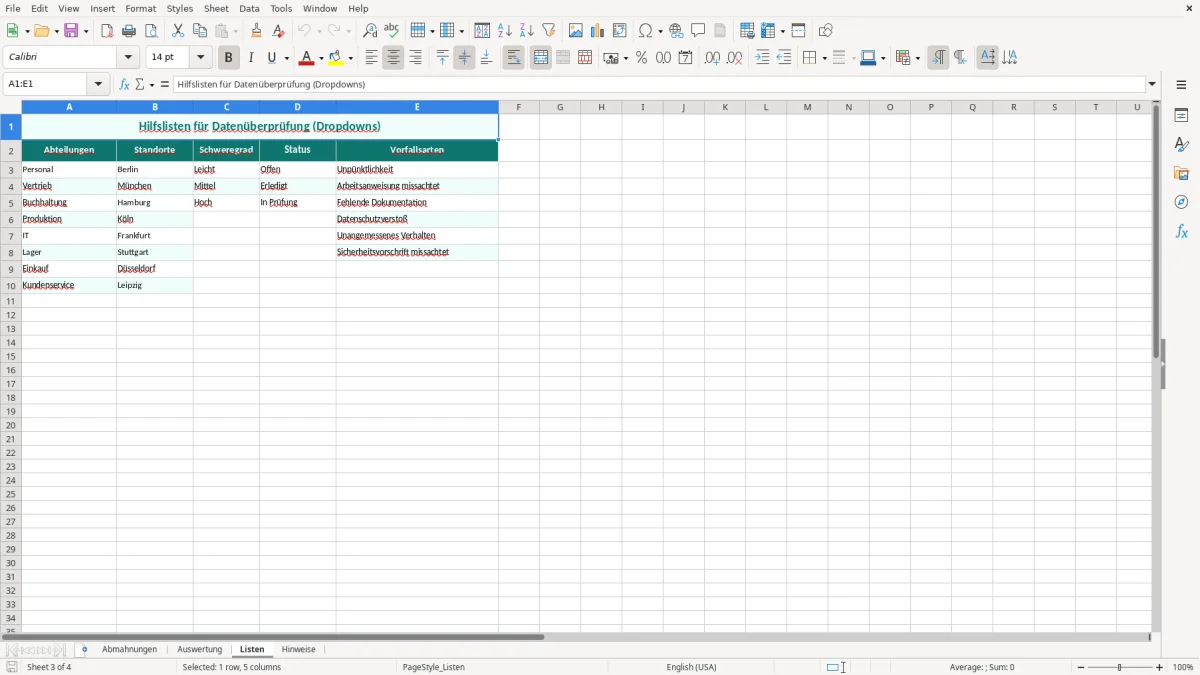Open the sidebar Gallery
1200x675 pixels.
(1181, 173)
